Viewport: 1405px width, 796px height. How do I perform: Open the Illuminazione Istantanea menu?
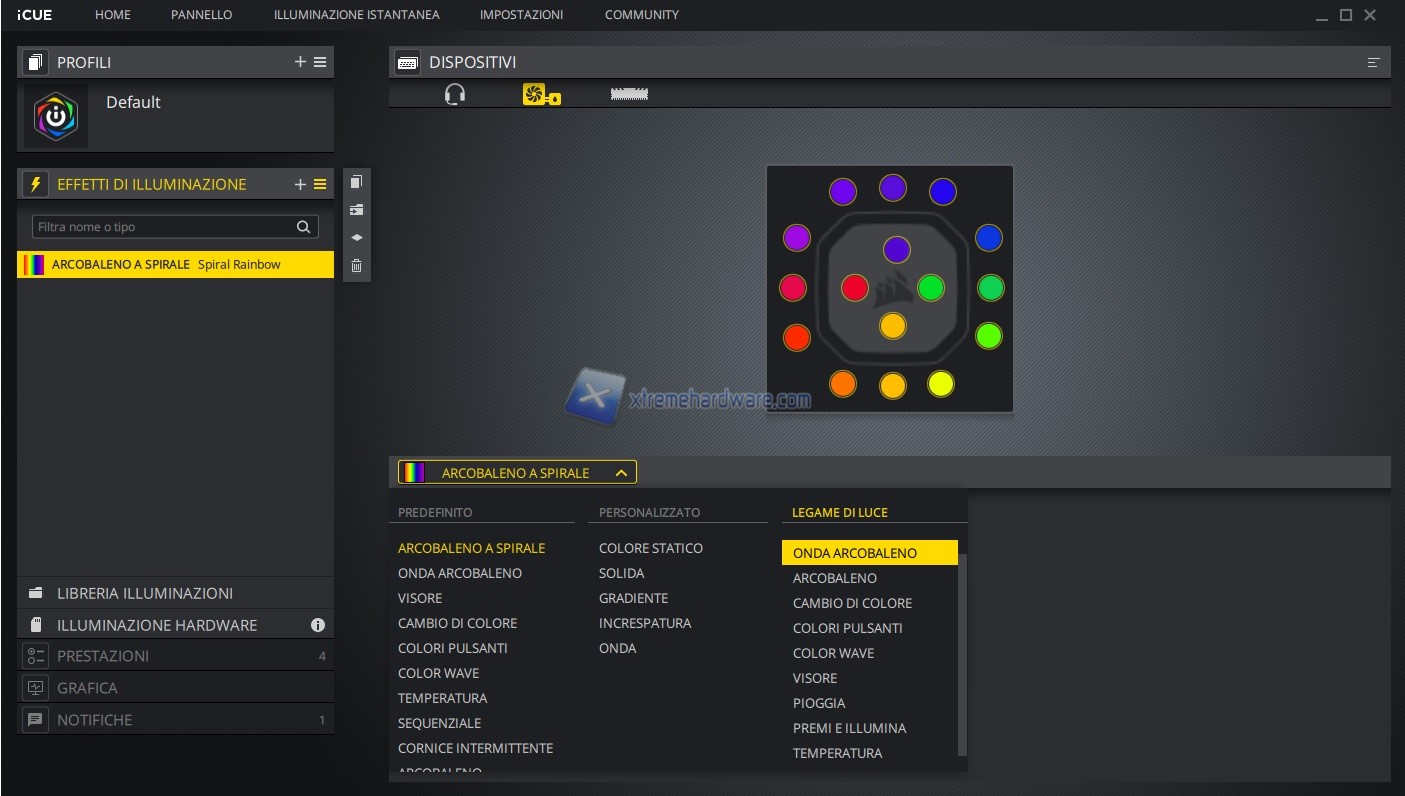(x=356, y=15)
